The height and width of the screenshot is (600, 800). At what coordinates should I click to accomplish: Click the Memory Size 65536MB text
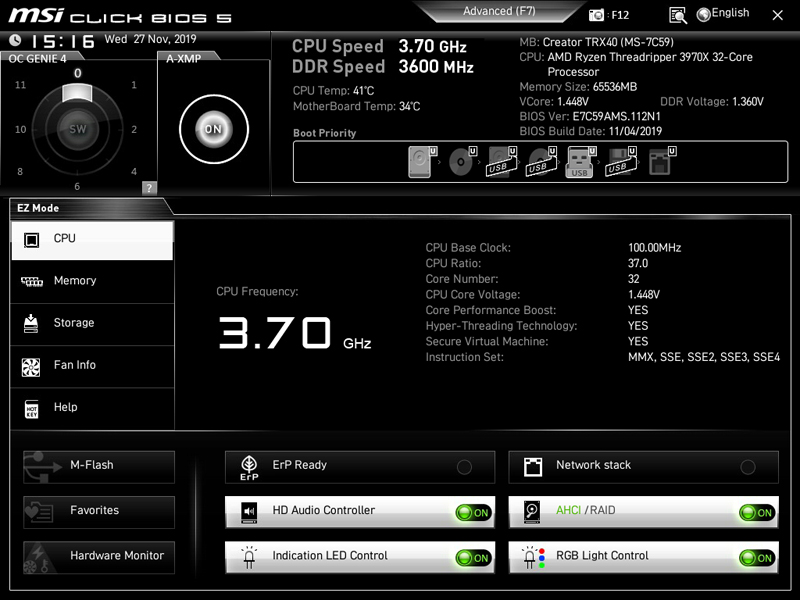tap(578, 87)
